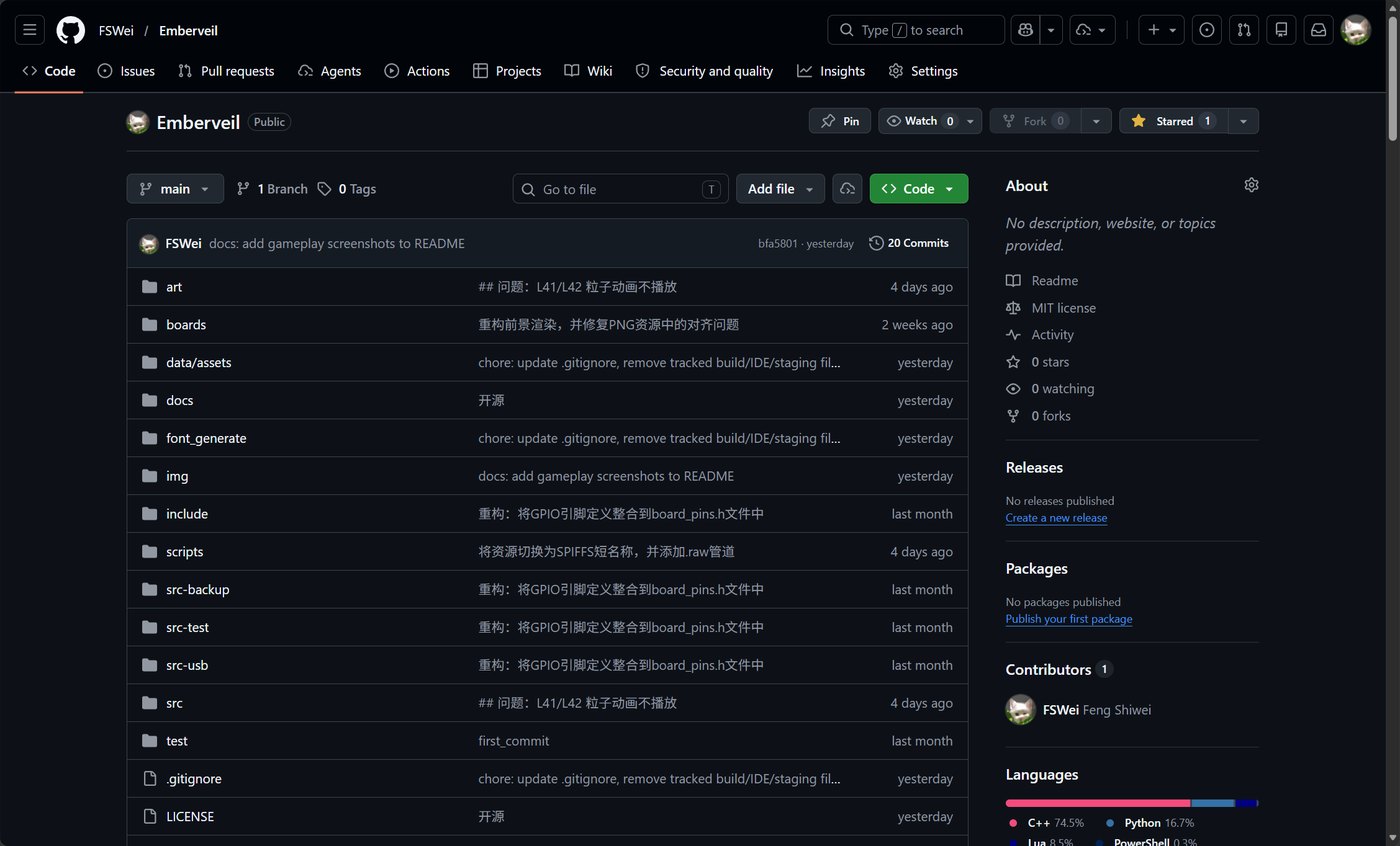Click the C++ pink language bar segment
1400x846 pixels.
click(x=1098, y=803)
